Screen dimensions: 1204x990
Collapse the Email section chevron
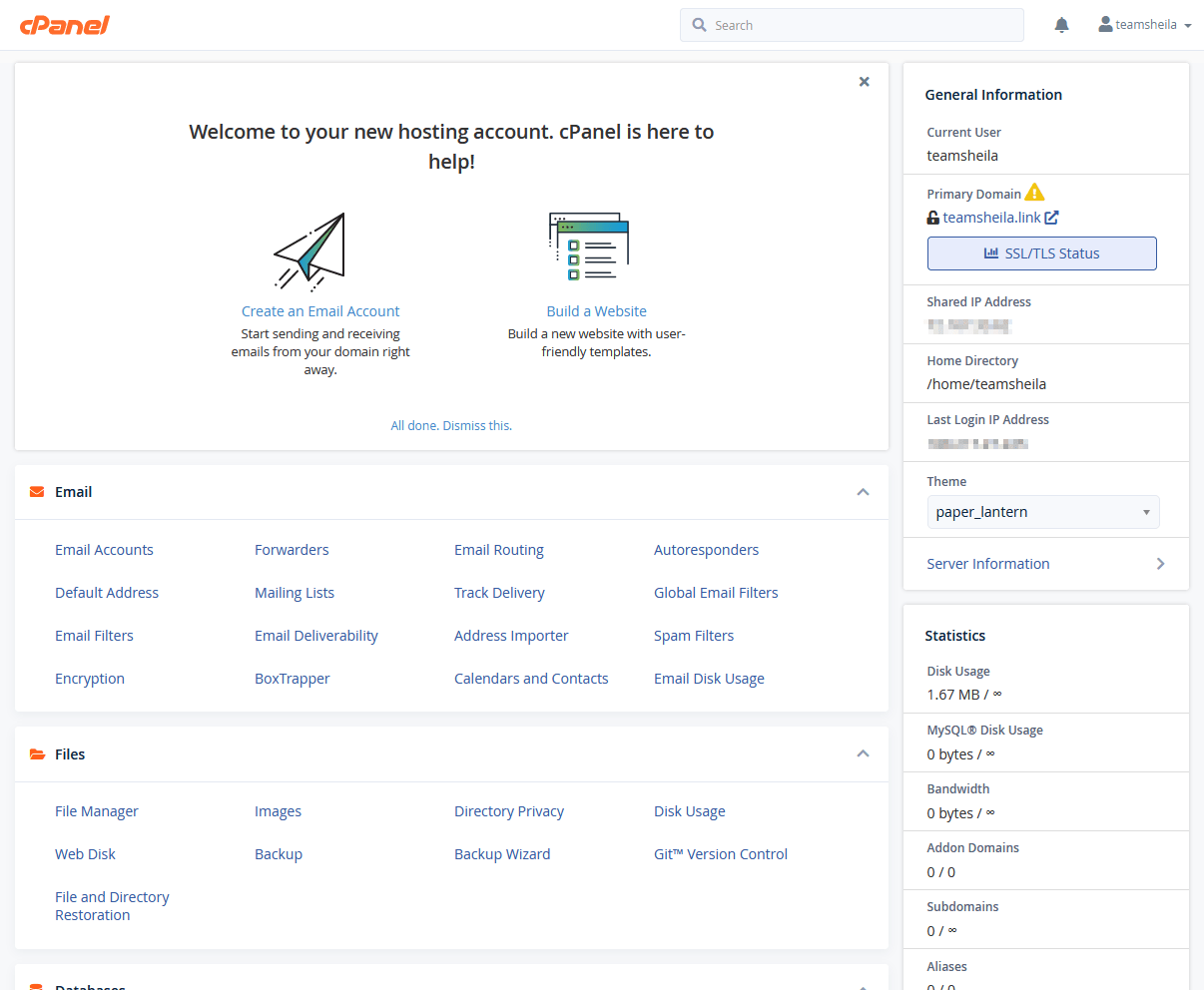(x=863, y=492)
